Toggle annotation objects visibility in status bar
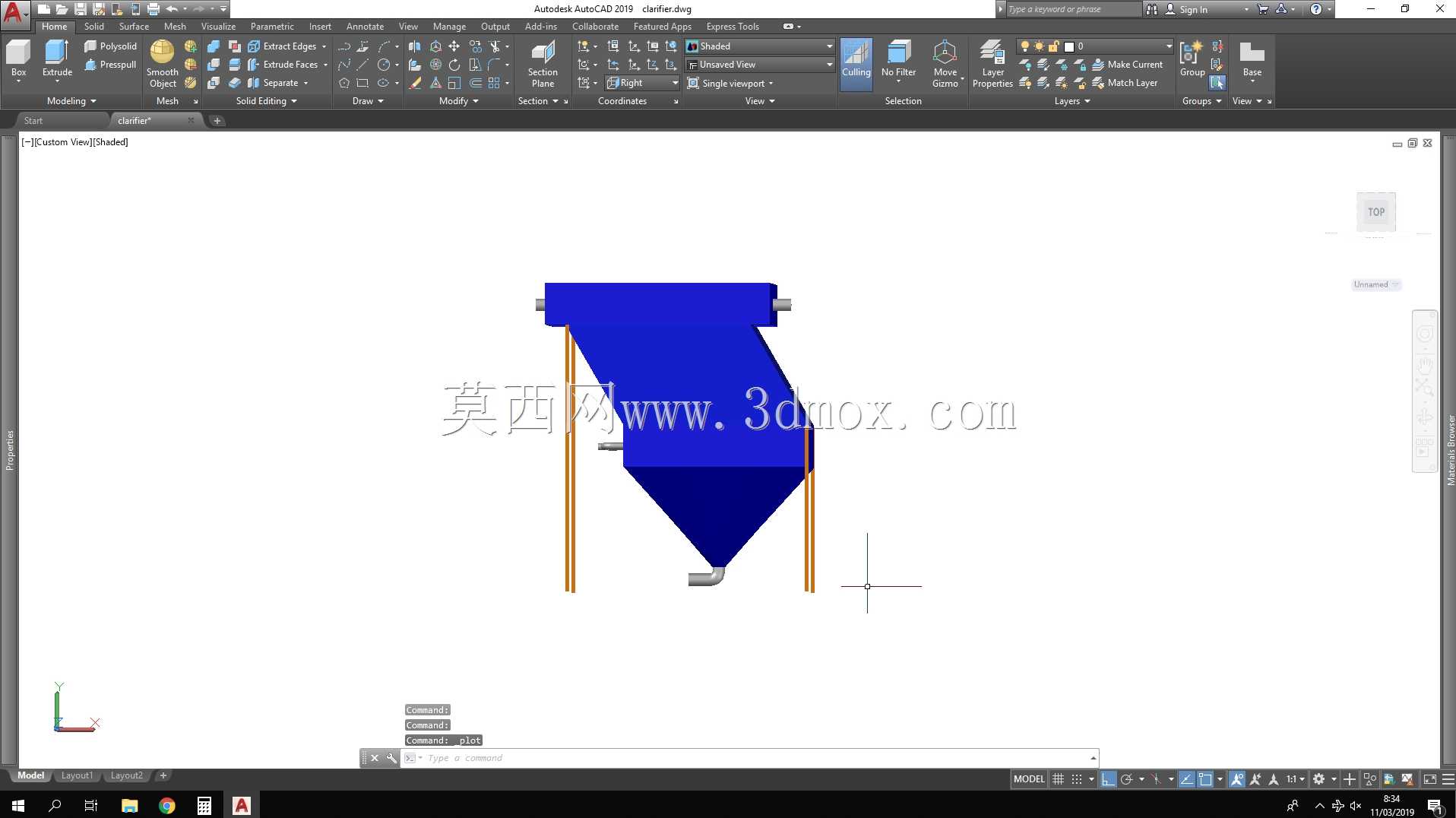The image size is (1456, 818). [x=1237, y=779]
